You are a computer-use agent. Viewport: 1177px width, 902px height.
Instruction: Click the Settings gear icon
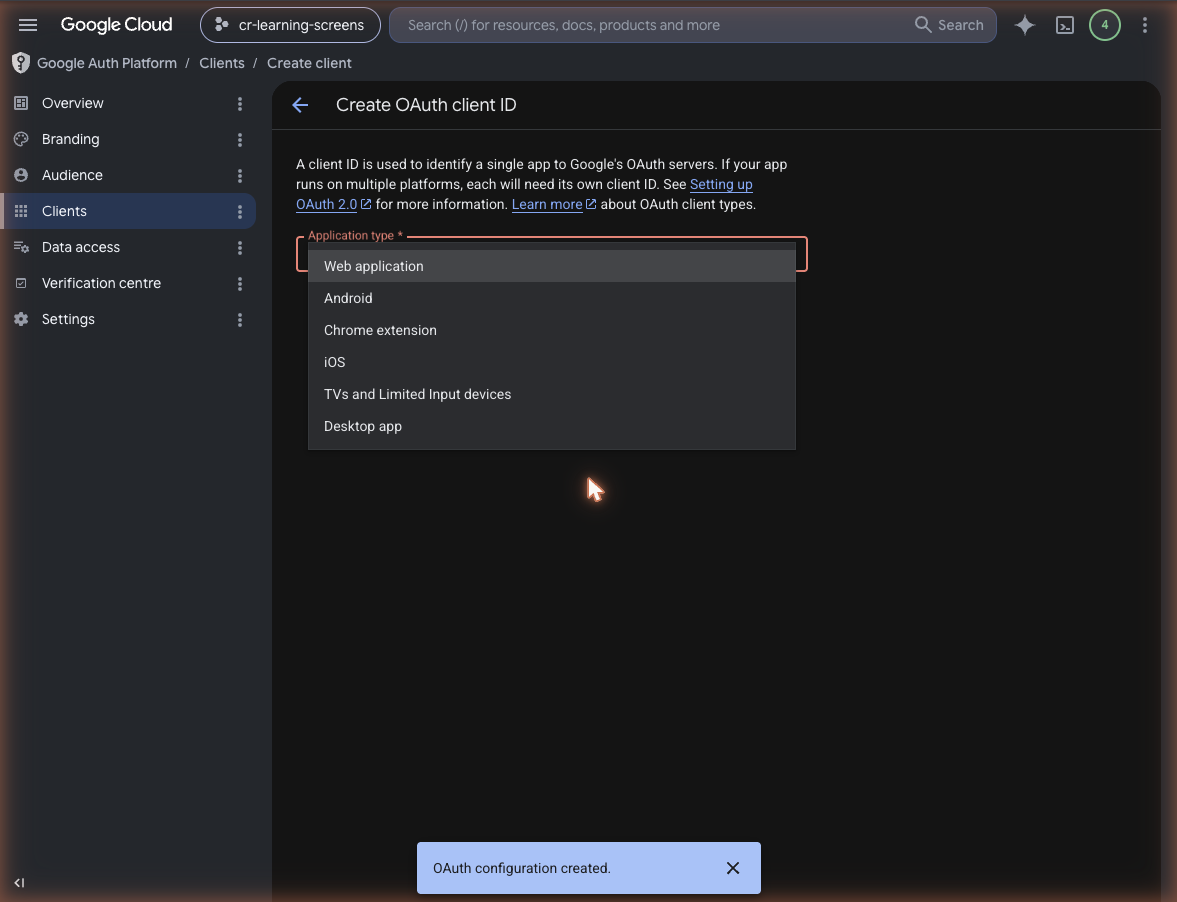[x=21, y=319]
